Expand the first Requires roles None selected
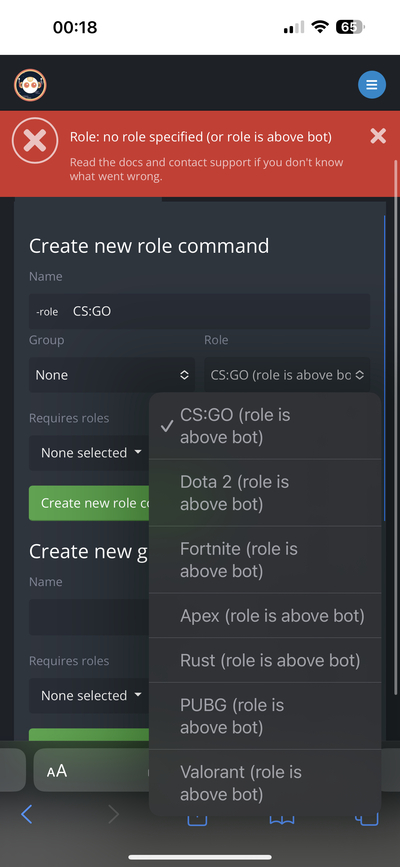The height and width of the screenshot is (867, 400). (x=91, y=453)
